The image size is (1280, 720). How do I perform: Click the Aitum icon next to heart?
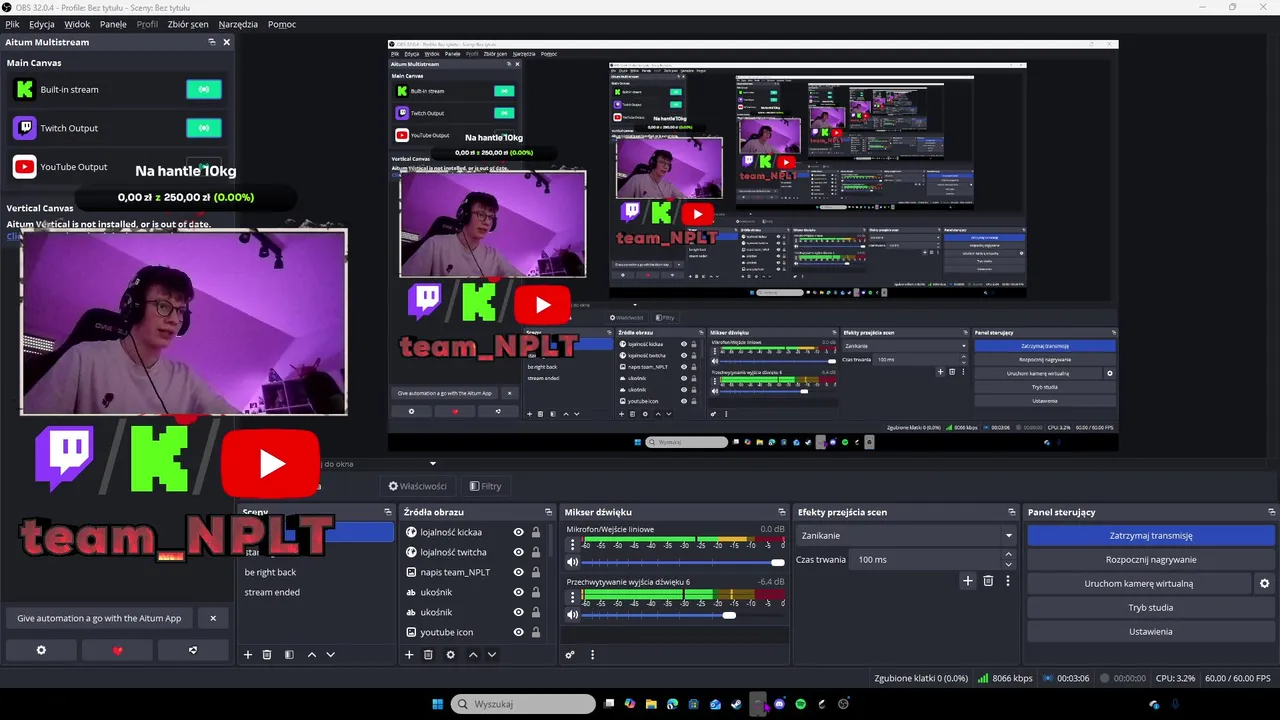click(x=193, y=650)
